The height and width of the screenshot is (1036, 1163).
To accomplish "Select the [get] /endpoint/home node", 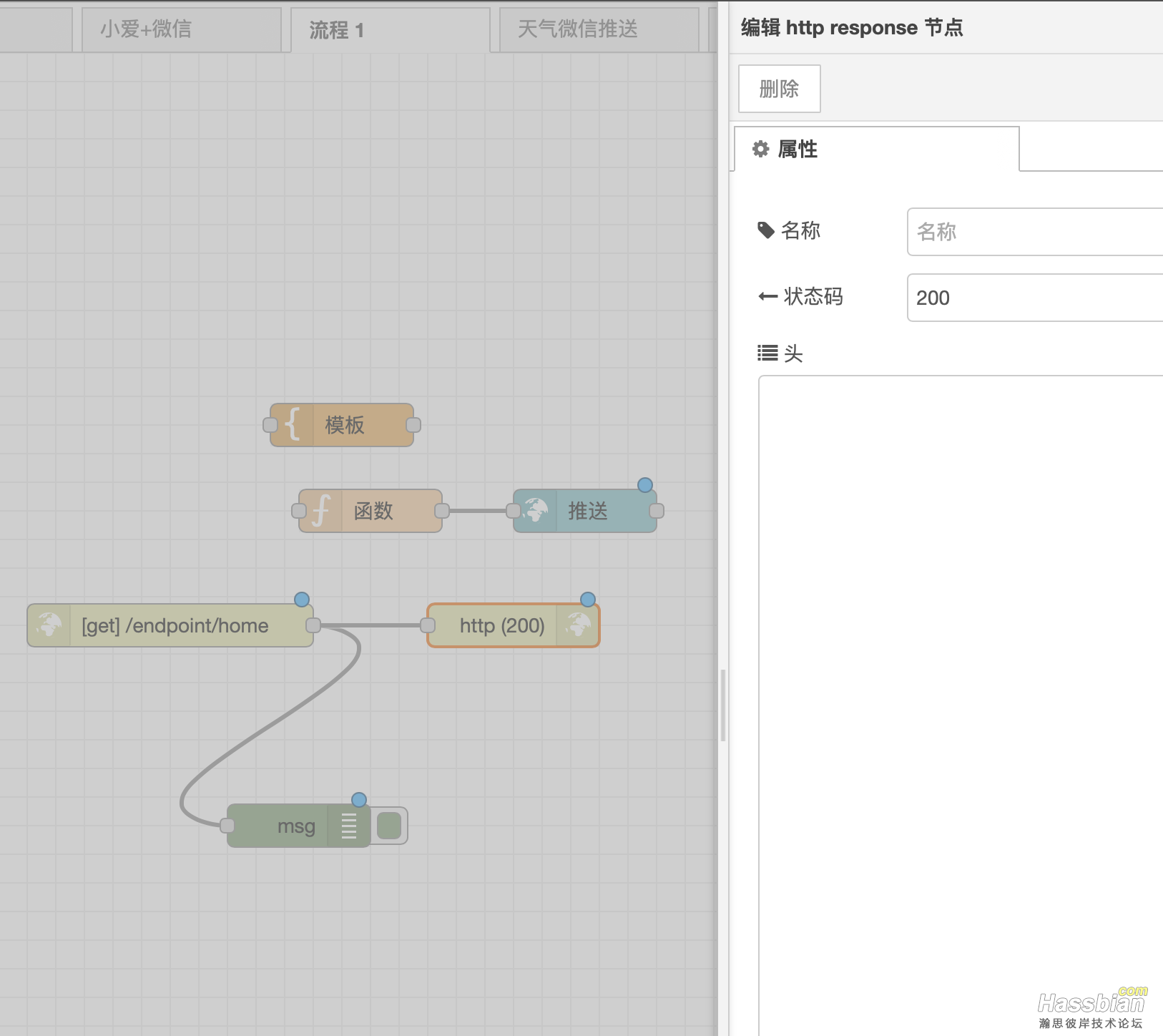I will point(170,625).
